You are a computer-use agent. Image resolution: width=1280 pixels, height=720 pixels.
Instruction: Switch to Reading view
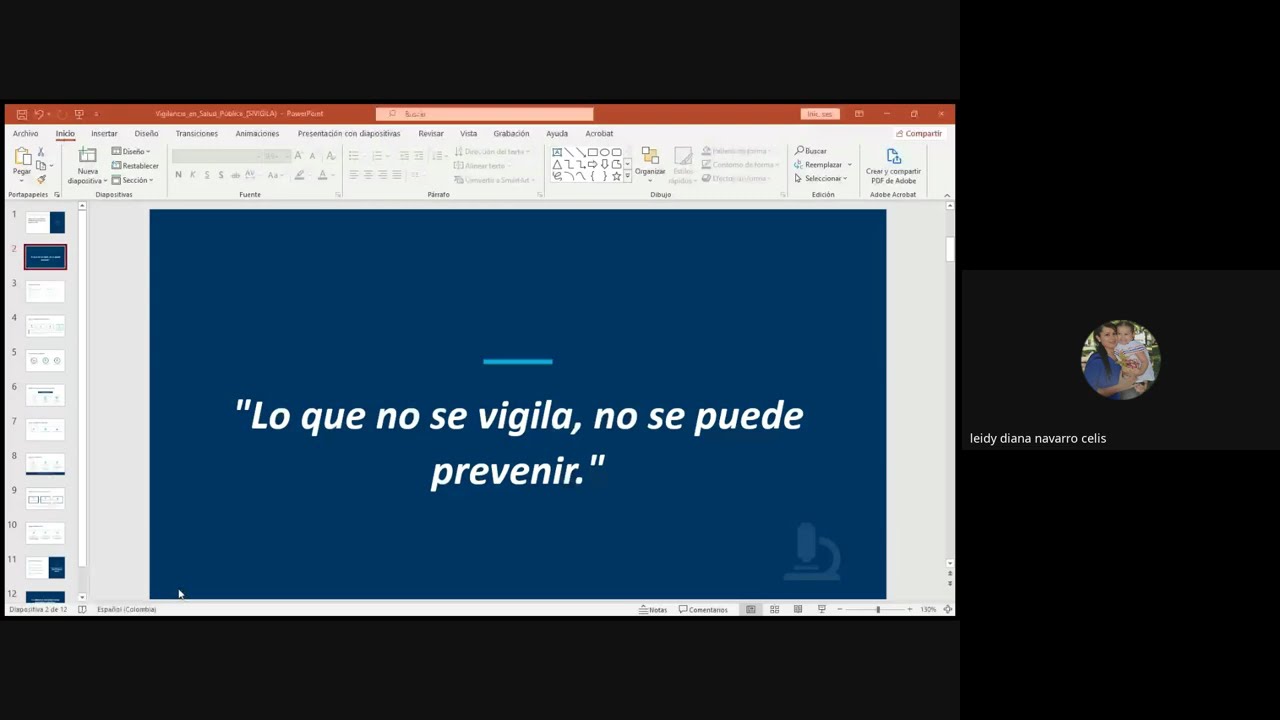[x=798, y=609]
